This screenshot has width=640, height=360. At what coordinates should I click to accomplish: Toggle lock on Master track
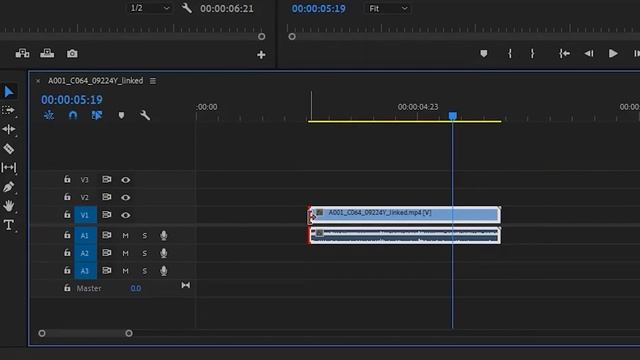(67, 288)
